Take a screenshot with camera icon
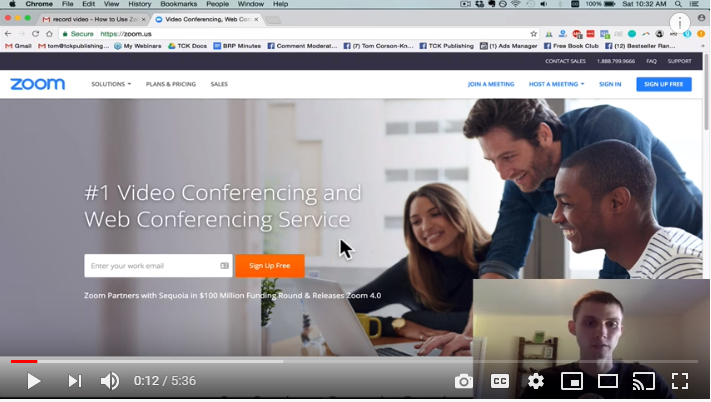This screenshot has width=711, height=402. pos(463,381)
